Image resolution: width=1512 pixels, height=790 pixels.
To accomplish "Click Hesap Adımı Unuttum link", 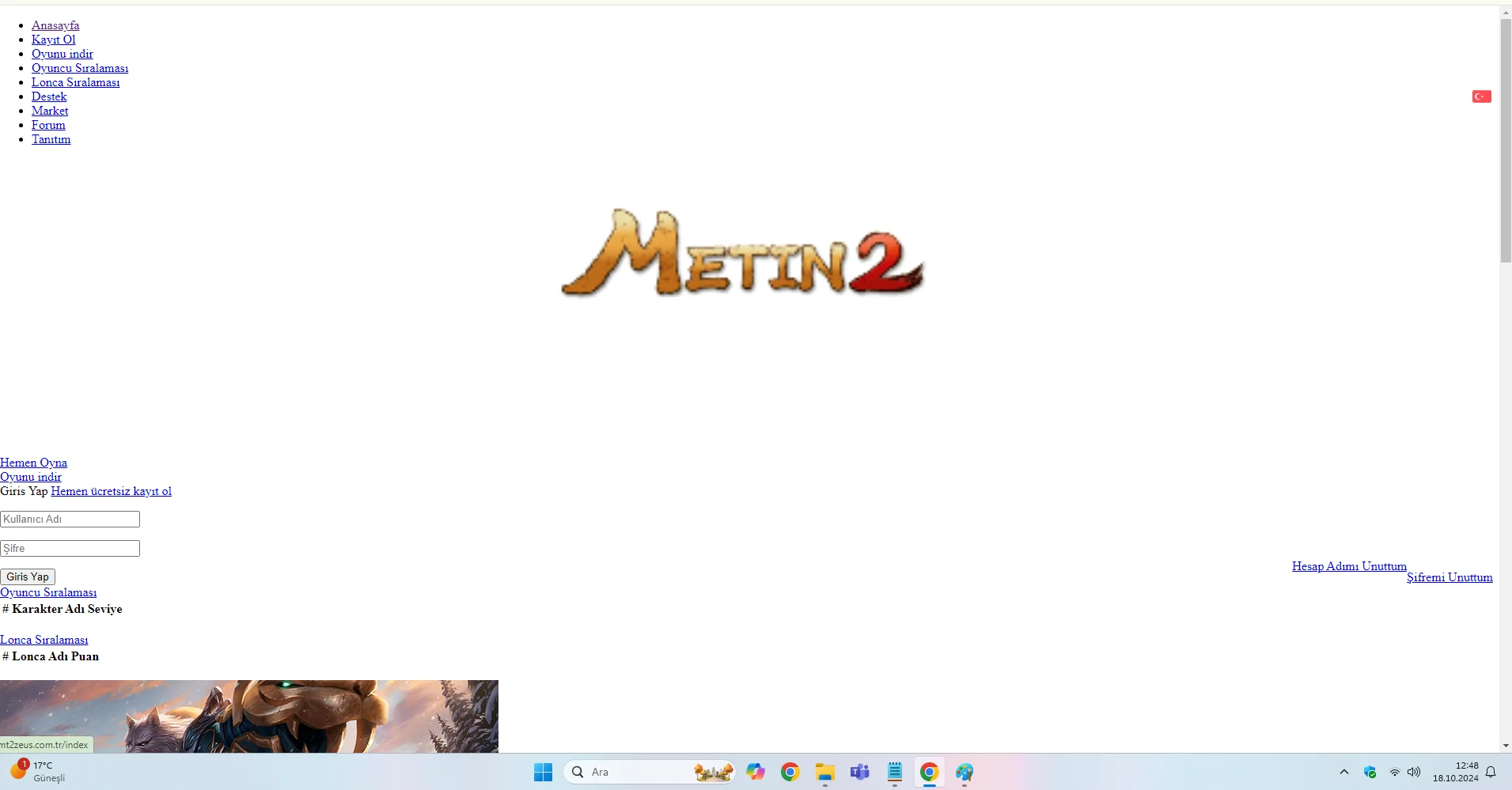I will point(1349,566).
